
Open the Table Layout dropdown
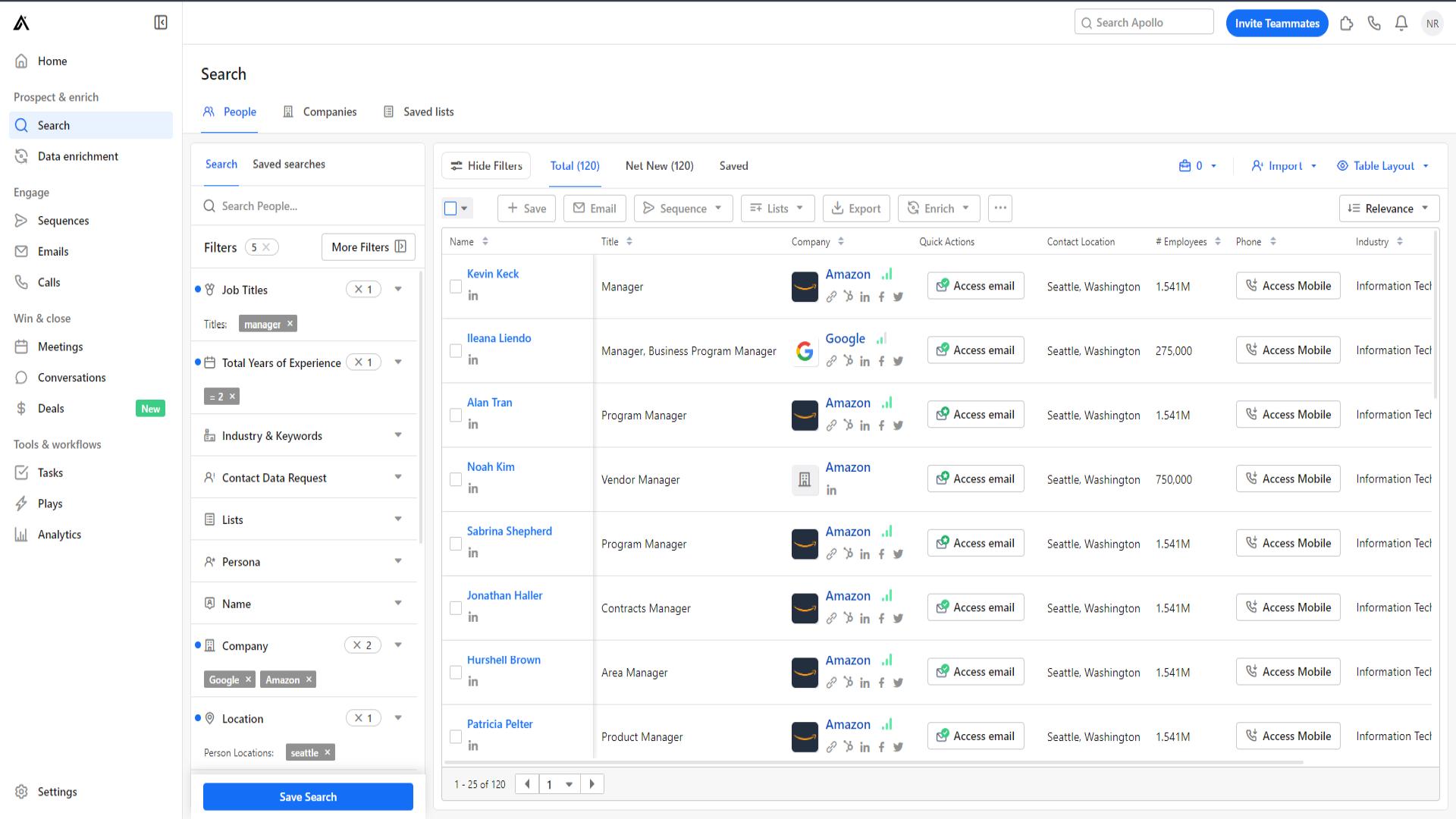[1383, 166]
